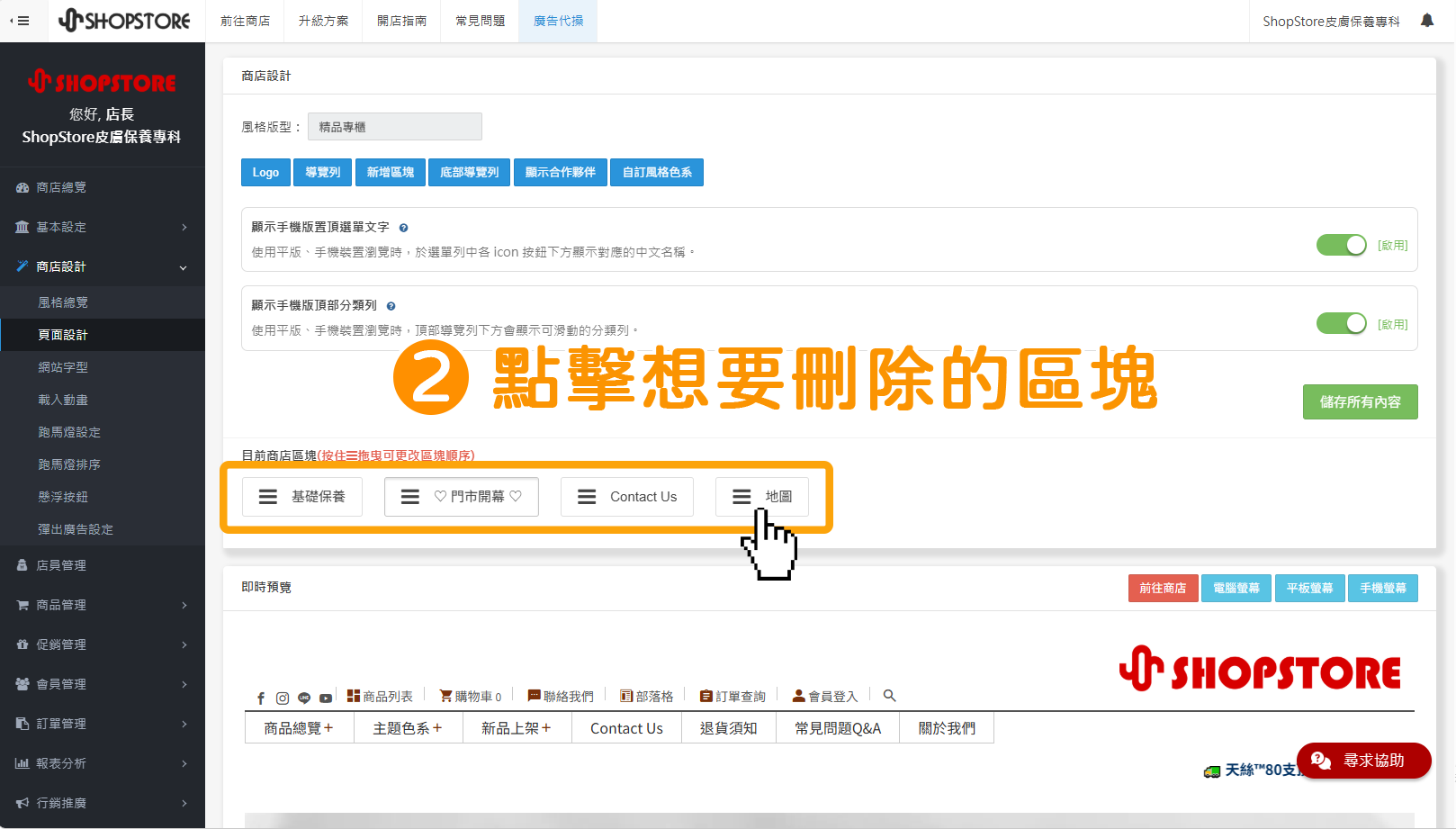Click the Instagram icon in preview

[283, 698]
